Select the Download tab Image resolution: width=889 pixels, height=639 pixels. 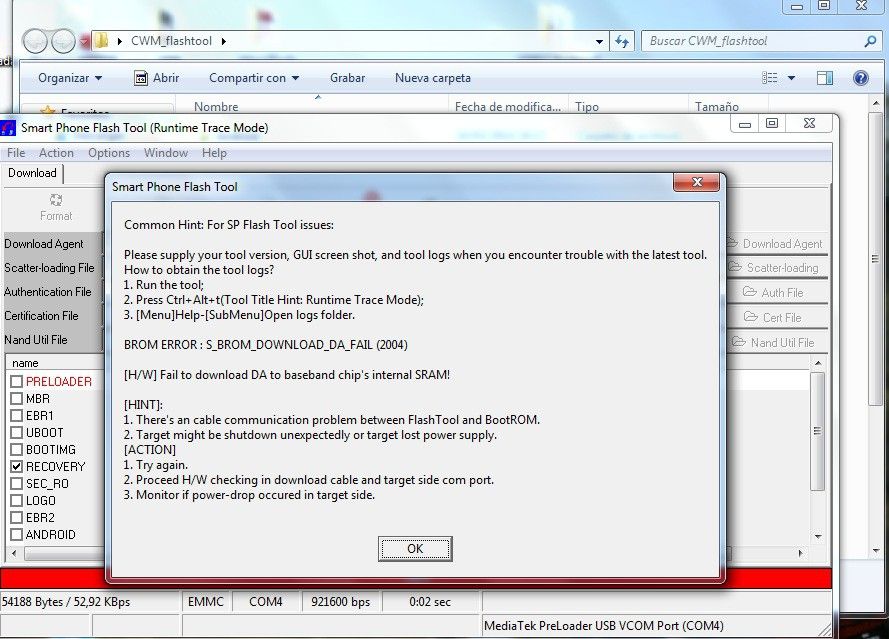(32, 173)
